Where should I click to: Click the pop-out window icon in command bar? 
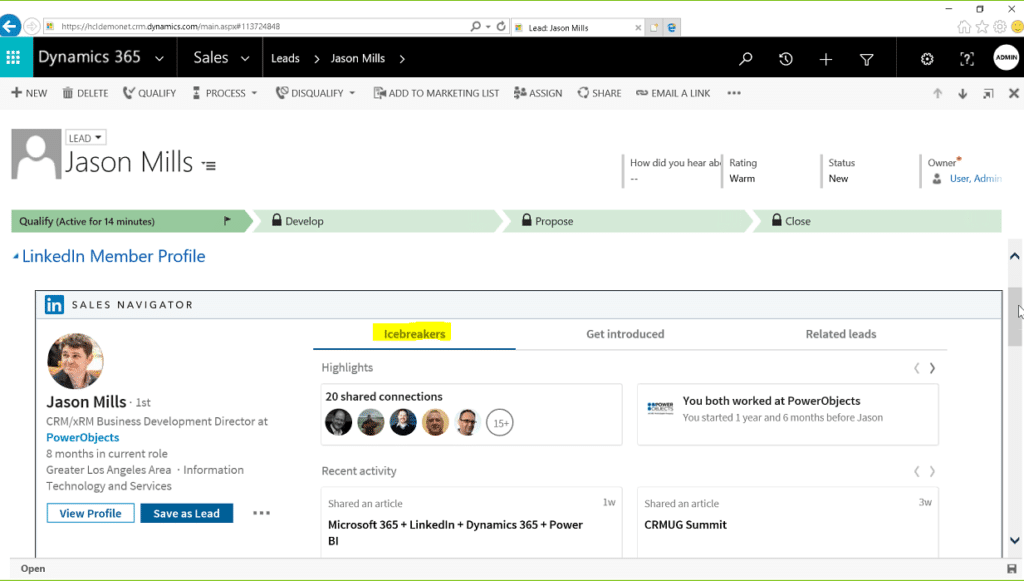click(988, 94)
